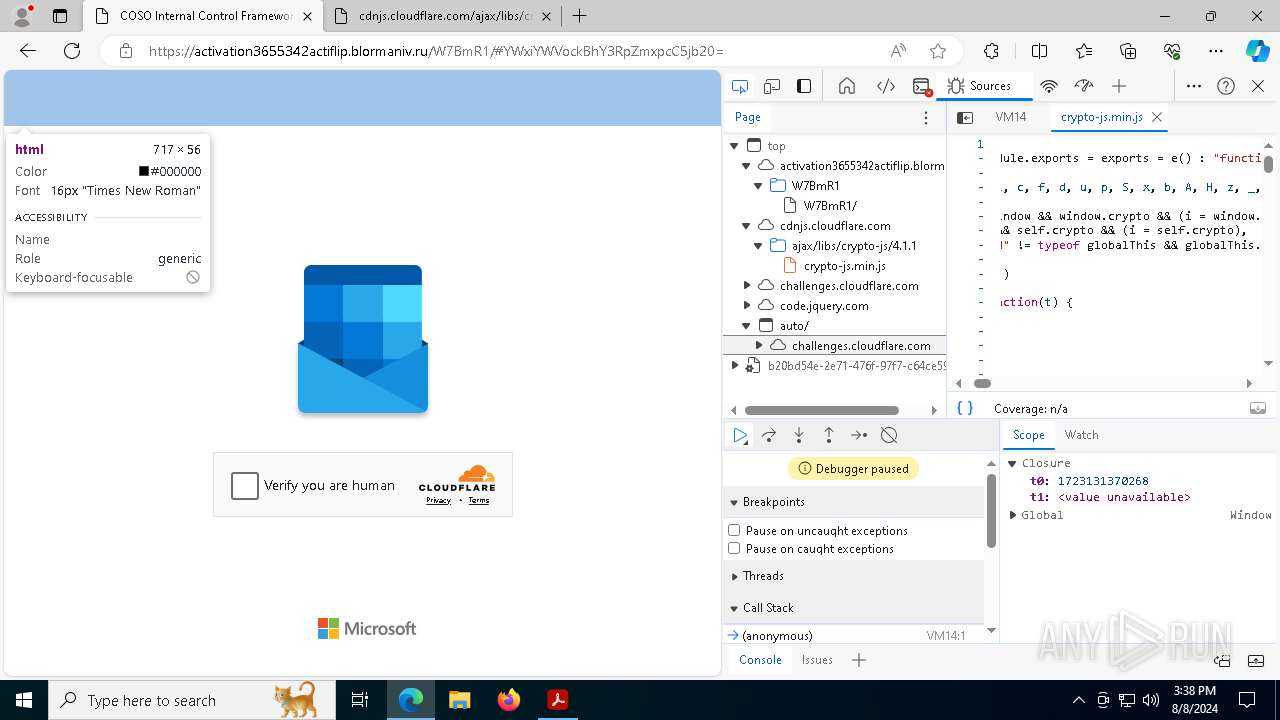Toggle DevTools activity bar dock icon
The height and width of the screenshot is (720, 1280).
pos(804,86)
